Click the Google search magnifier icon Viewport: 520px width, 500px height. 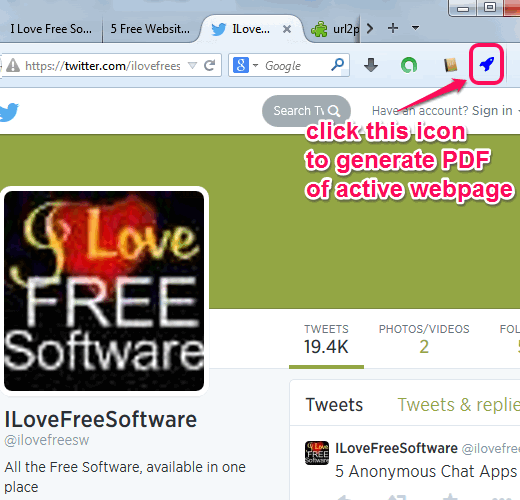(337, 65)
